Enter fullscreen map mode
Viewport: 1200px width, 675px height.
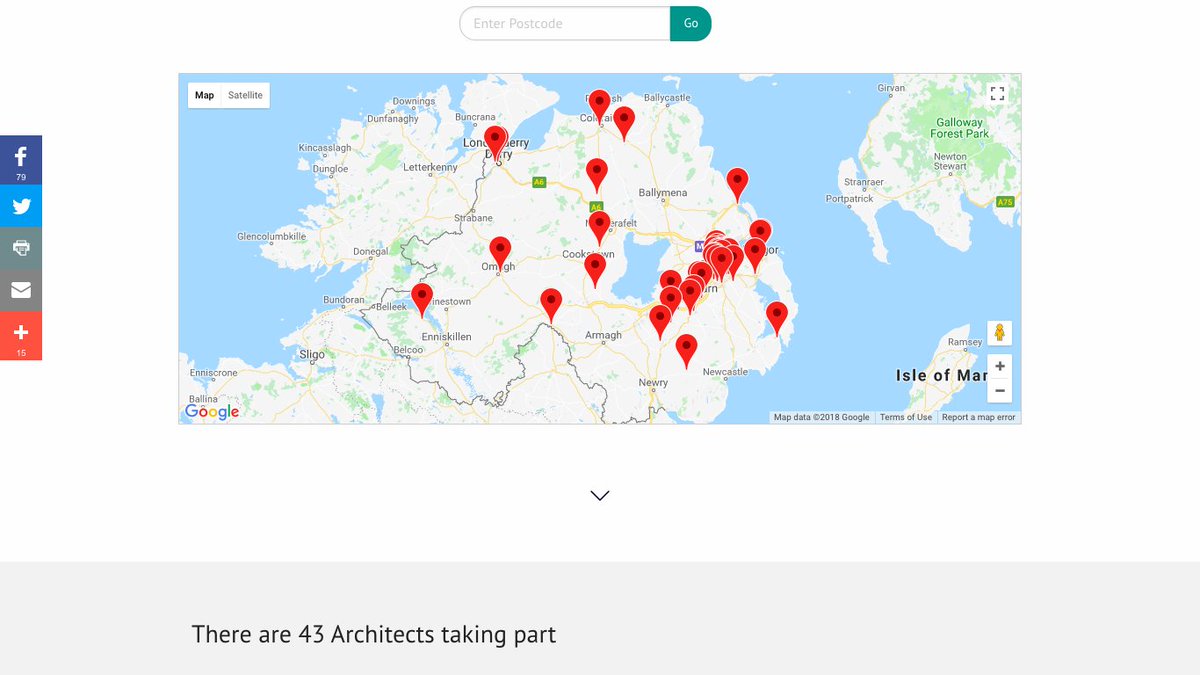[x=997, y=93]
